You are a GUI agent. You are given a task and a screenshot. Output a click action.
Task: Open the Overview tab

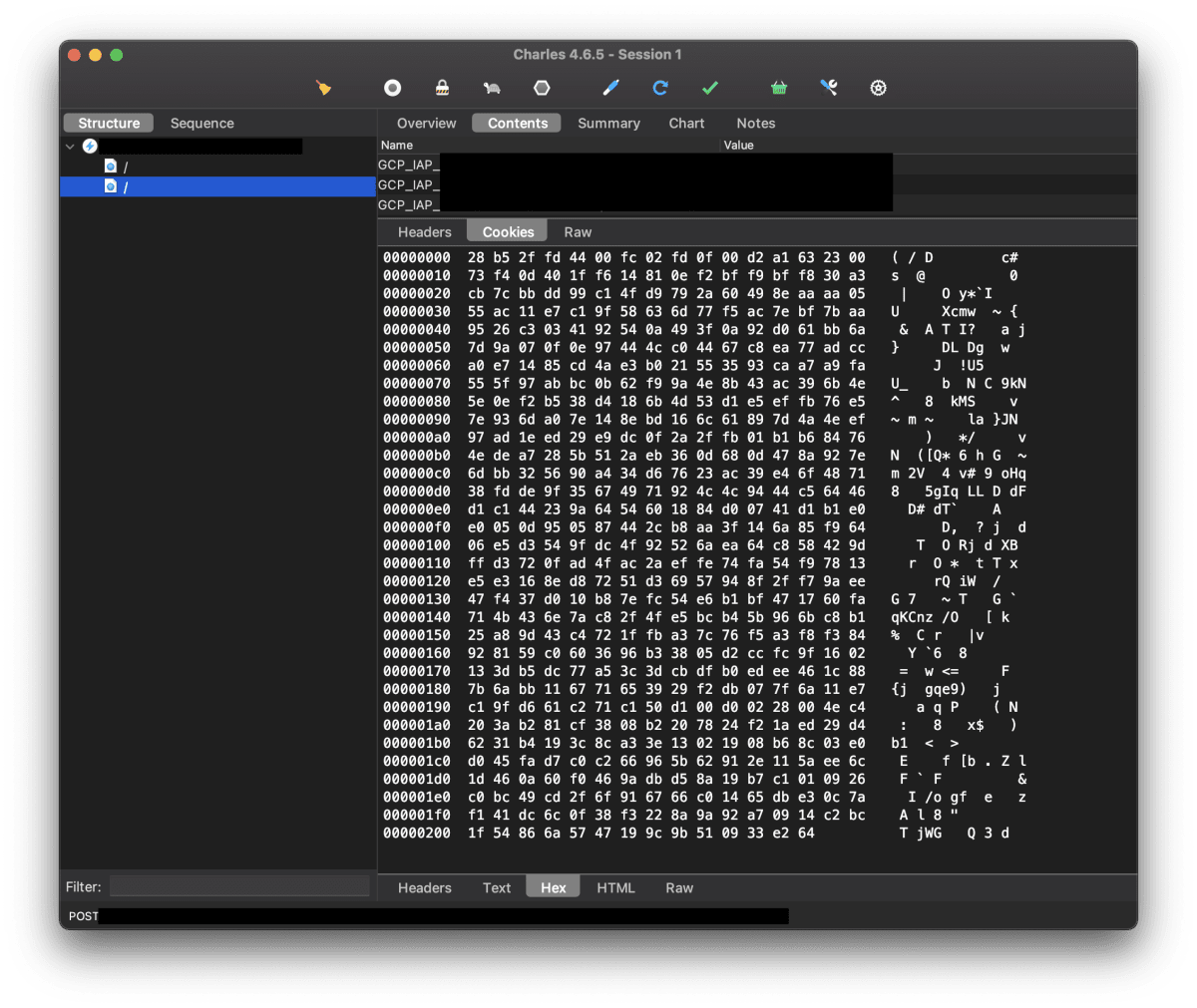pyautogui.click(x=427, y=123)
